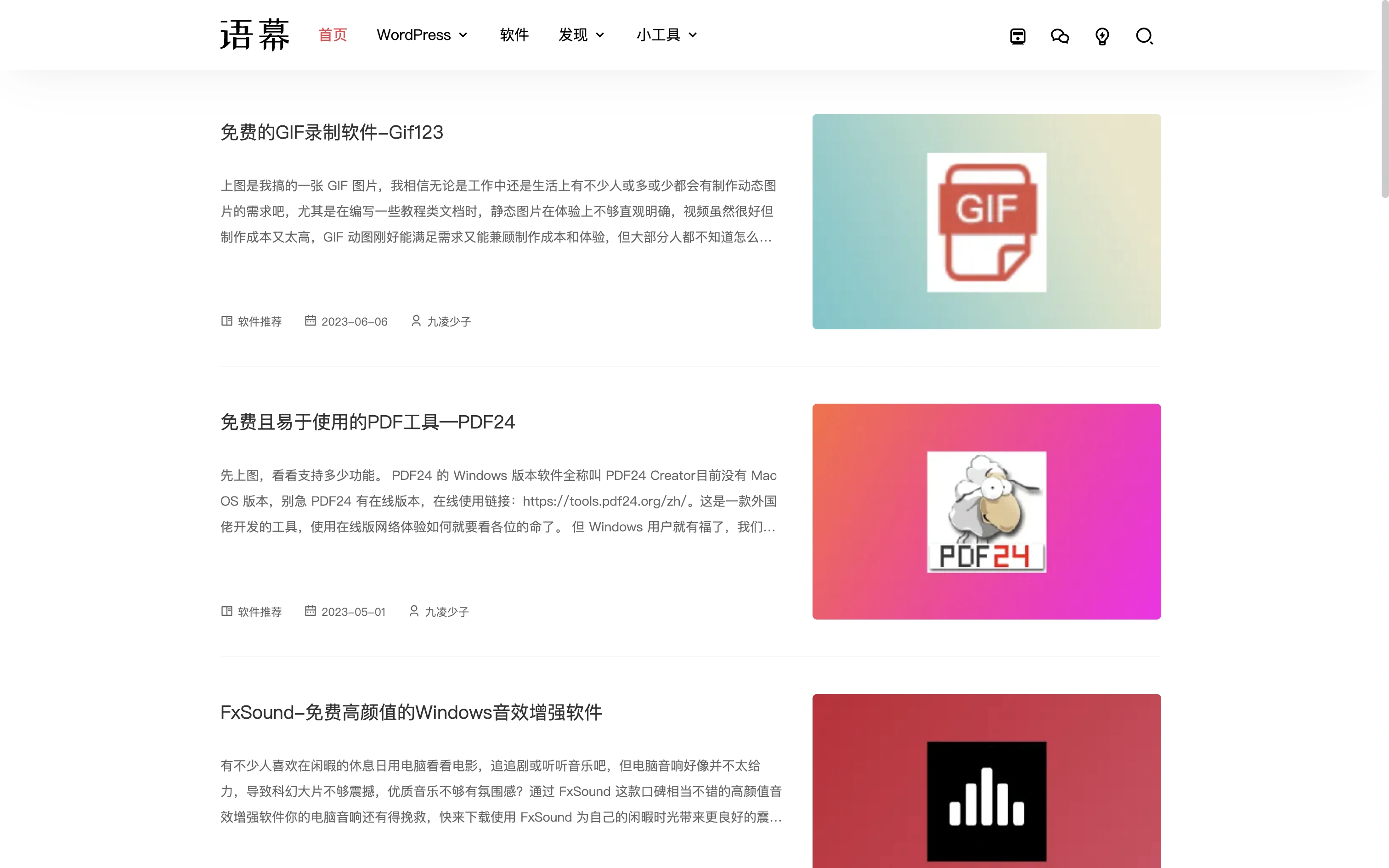
Task: Expand the 小工具 dropdown
Action: (666, 35)
